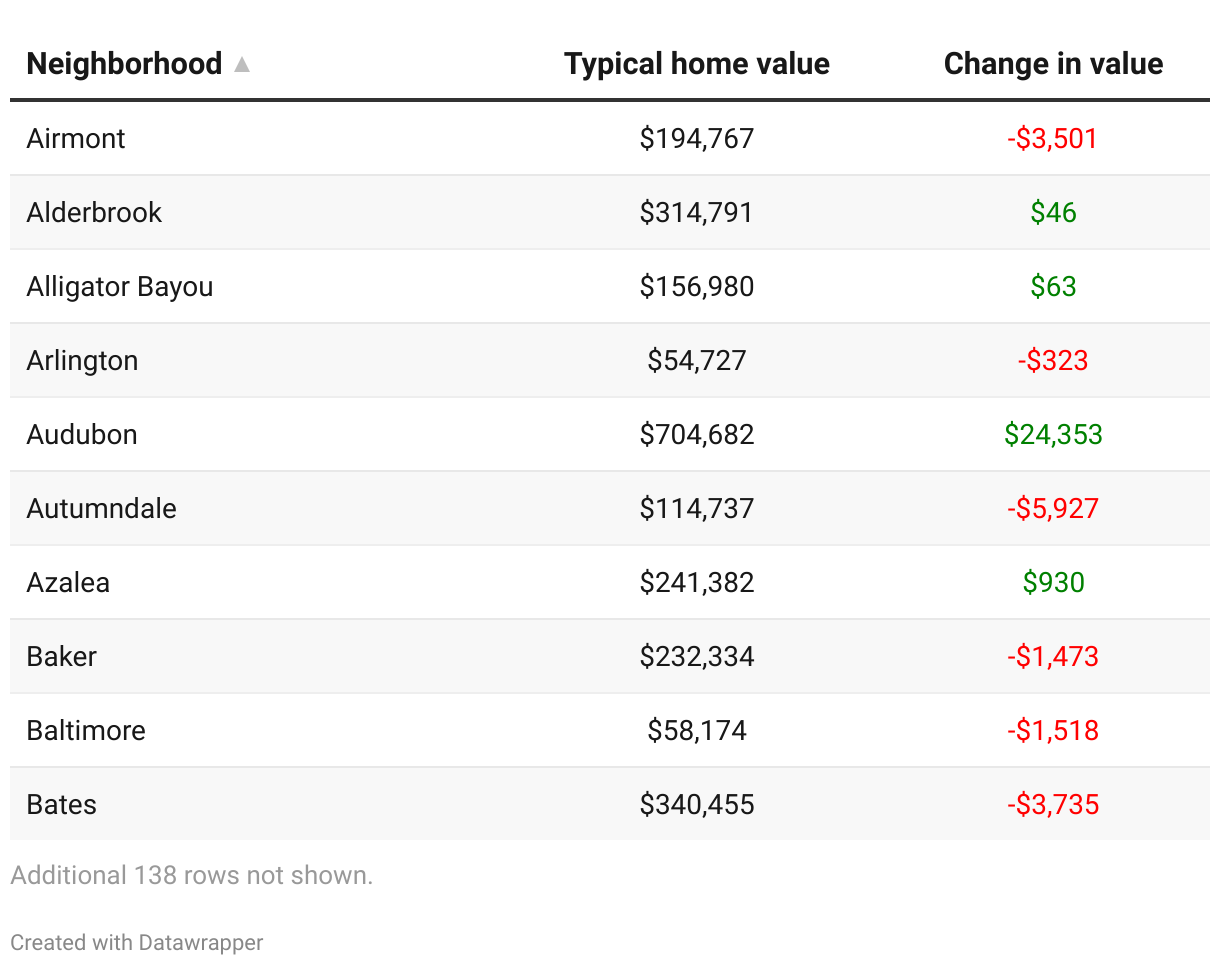Viewport: 1220px width, 966px height.
Task: Select the Audubon home value $704,682
Action: pos(696,434)
